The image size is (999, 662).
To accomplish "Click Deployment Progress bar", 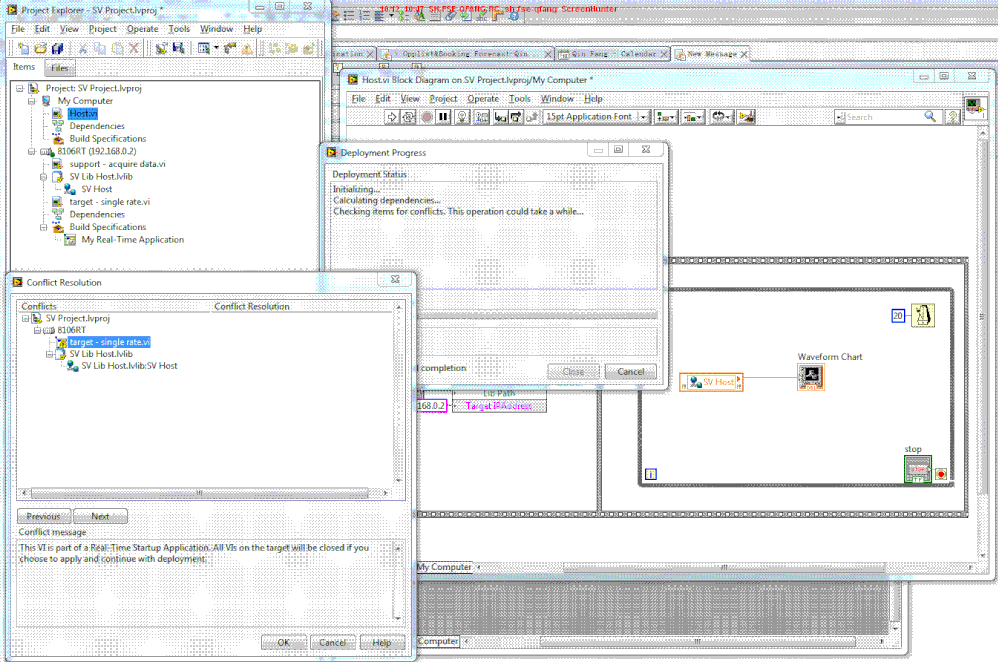I will pos(537,315).
